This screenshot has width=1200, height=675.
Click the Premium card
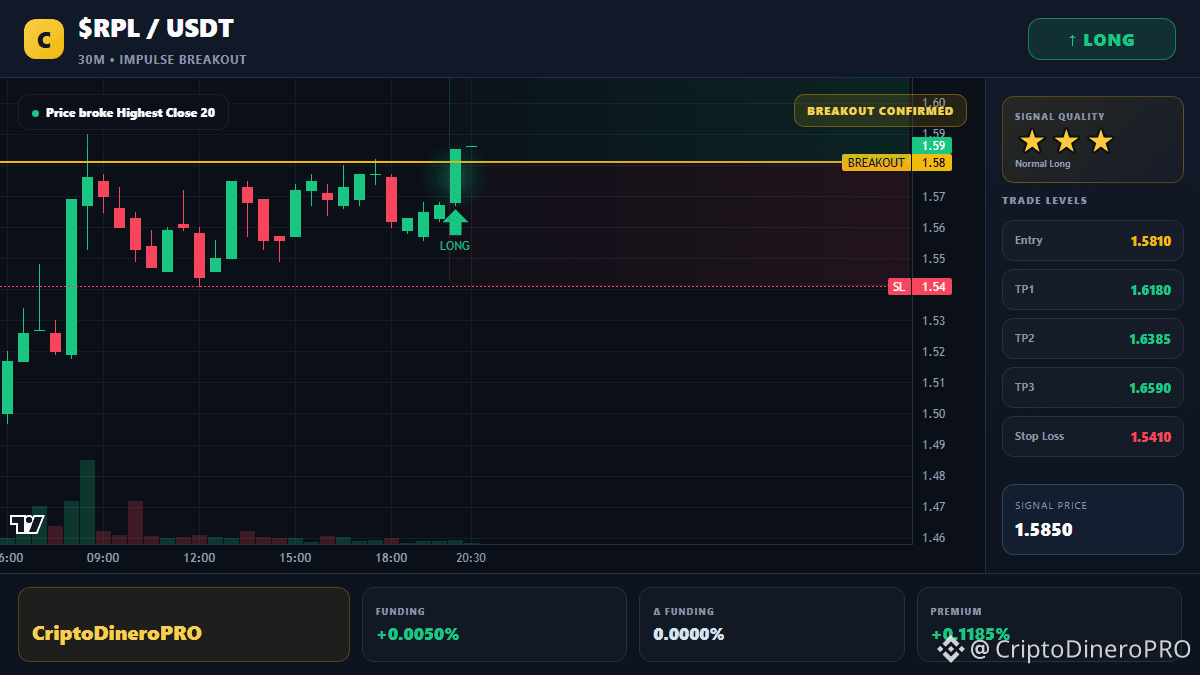(1050, 624)
